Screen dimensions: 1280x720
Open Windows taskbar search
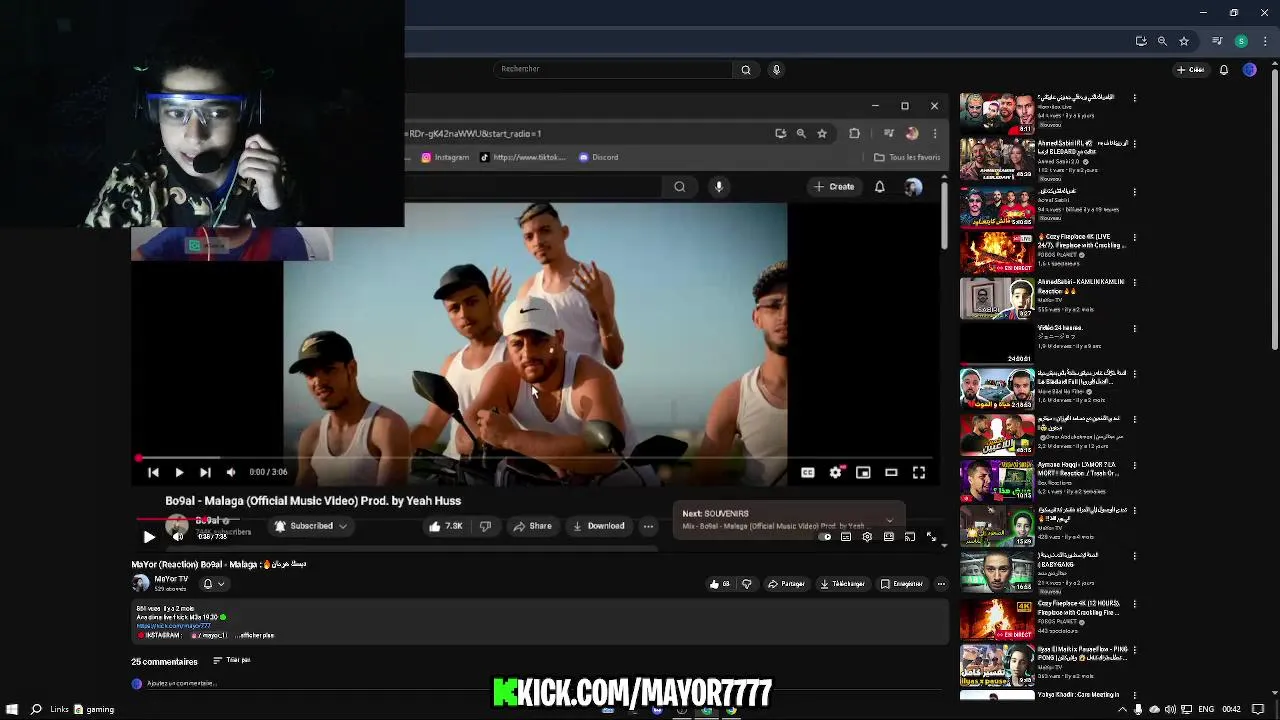36,709
